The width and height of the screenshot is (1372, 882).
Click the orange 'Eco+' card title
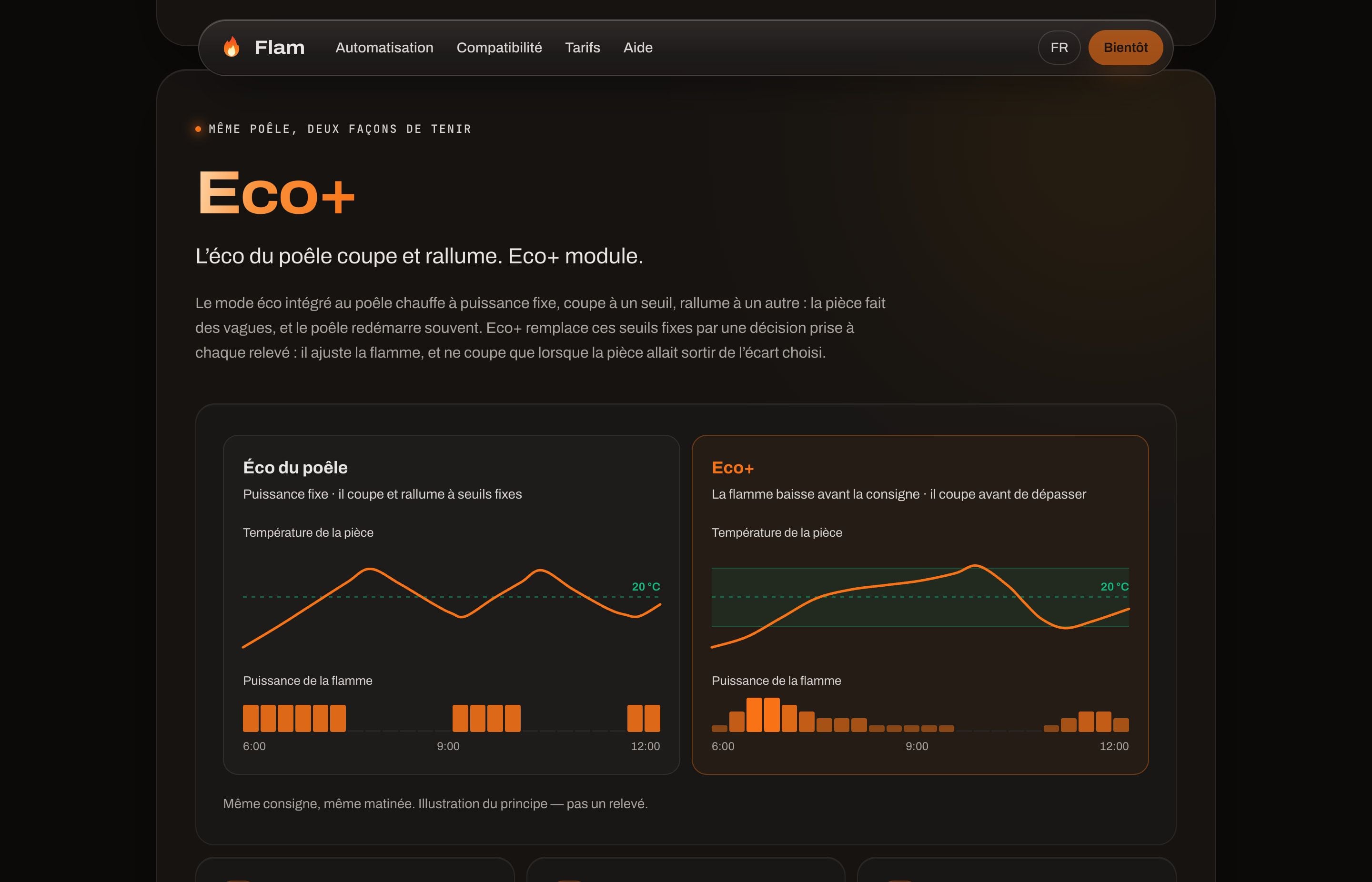(x=733, y=467)
